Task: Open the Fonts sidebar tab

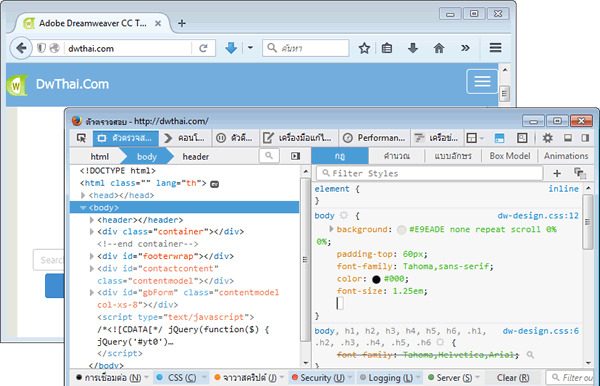Action: pyautogui.click(x=453, y=156)
